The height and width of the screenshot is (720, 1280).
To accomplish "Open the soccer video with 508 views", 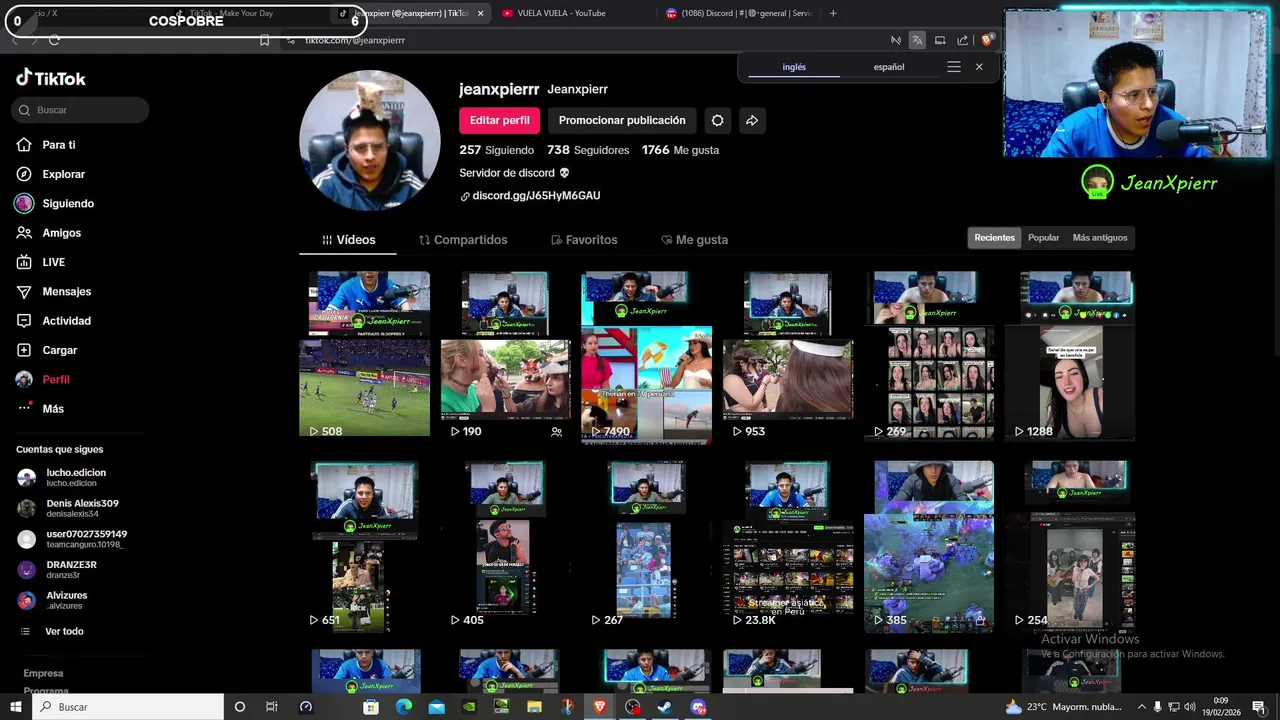I will [365, 357].
